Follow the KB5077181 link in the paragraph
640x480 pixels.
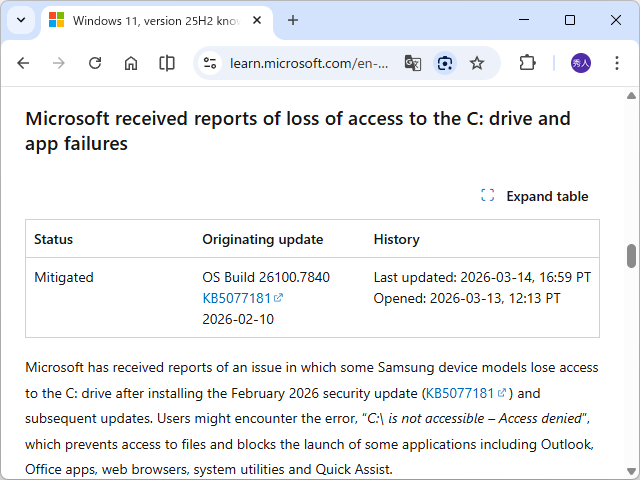tap(460, 393)
